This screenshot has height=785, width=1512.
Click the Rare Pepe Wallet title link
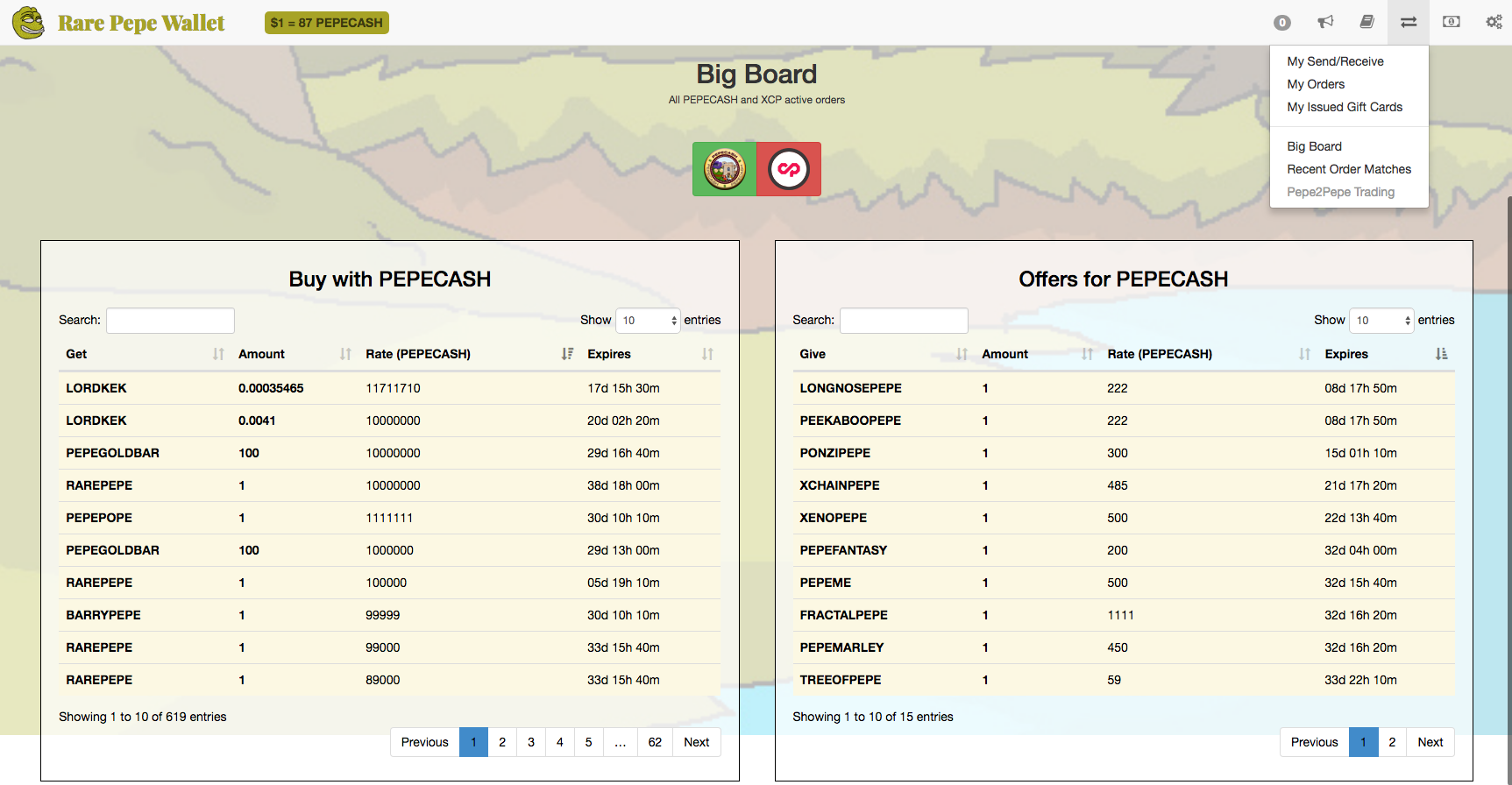click(141, 23)
